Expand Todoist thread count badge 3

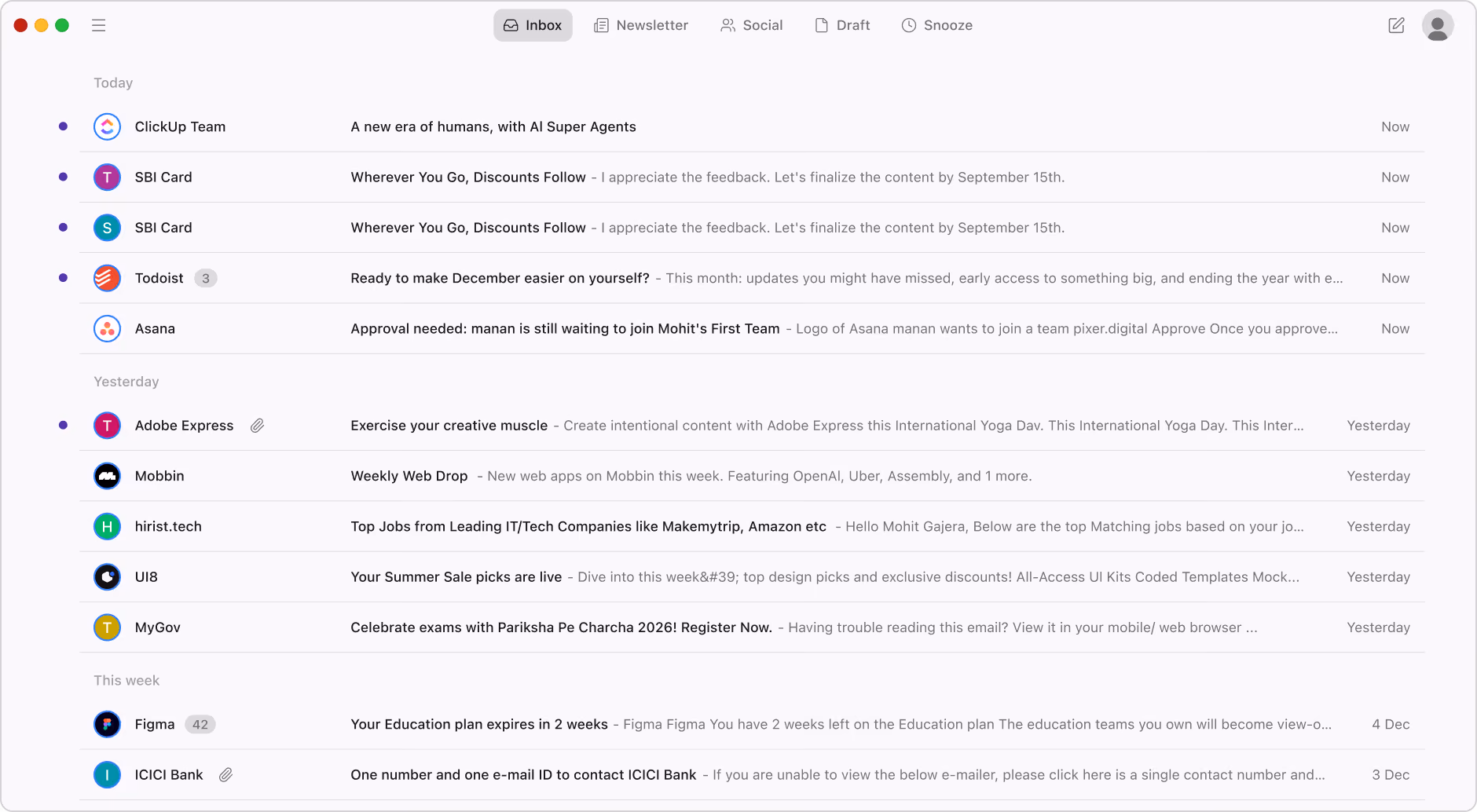(x=206, y=278)
